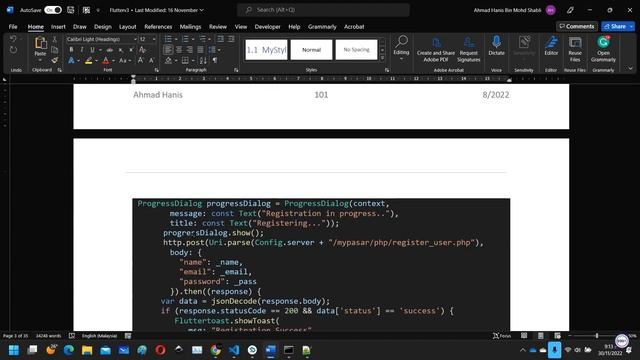Switch to the Insert tab
The image size is (640, 360).
[x=58, y=27]
